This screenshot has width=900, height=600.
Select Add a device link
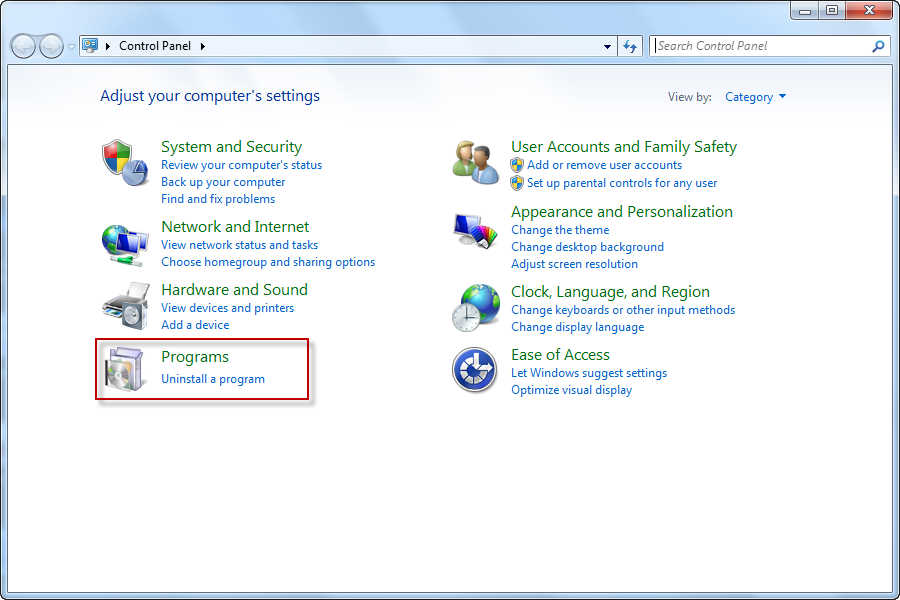coord(195,325)
